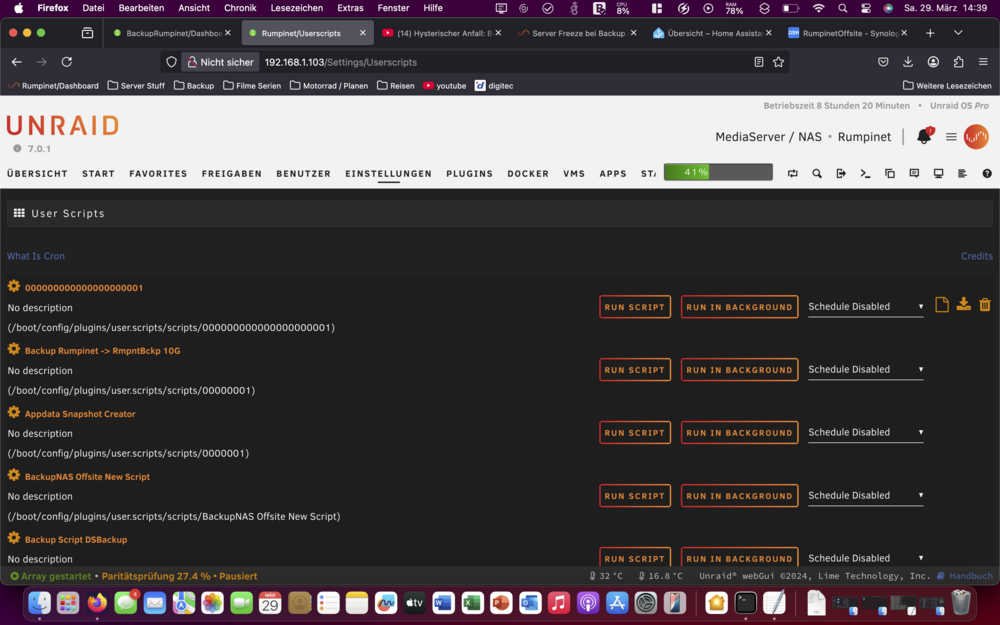Open Unraid DOCKER tab
Viewport: 1000px width, 625px height.
click(x=528, y=173)
